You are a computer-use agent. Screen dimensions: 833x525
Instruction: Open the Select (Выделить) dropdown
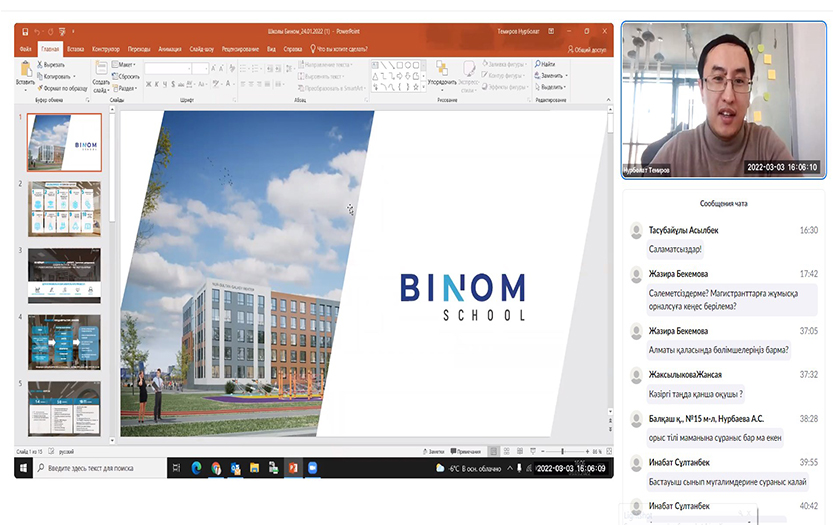tap(552, 87)
